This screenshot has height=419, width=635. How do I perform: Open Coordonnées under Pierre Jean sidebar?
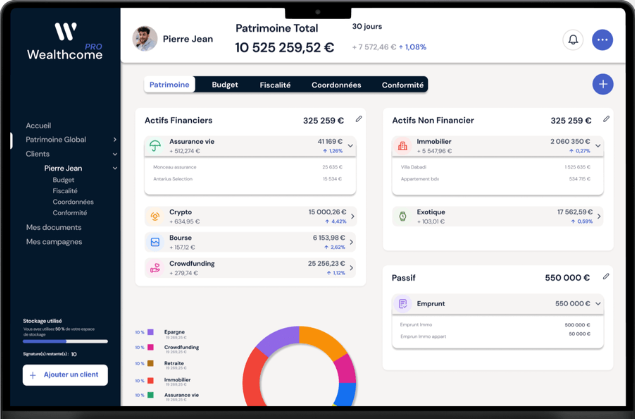pyautogui.click(x=73, y=202)
